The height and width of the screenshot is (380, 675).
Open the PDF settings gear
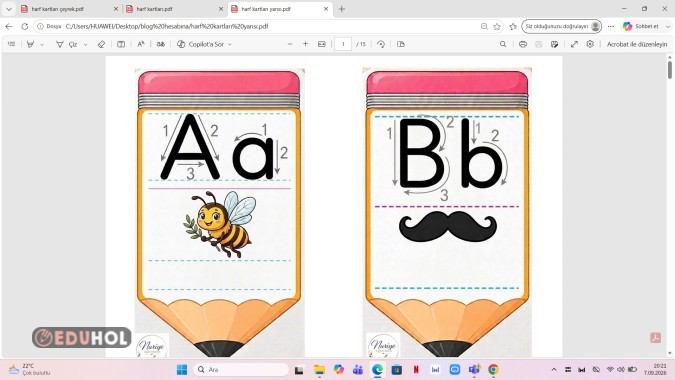590,44
